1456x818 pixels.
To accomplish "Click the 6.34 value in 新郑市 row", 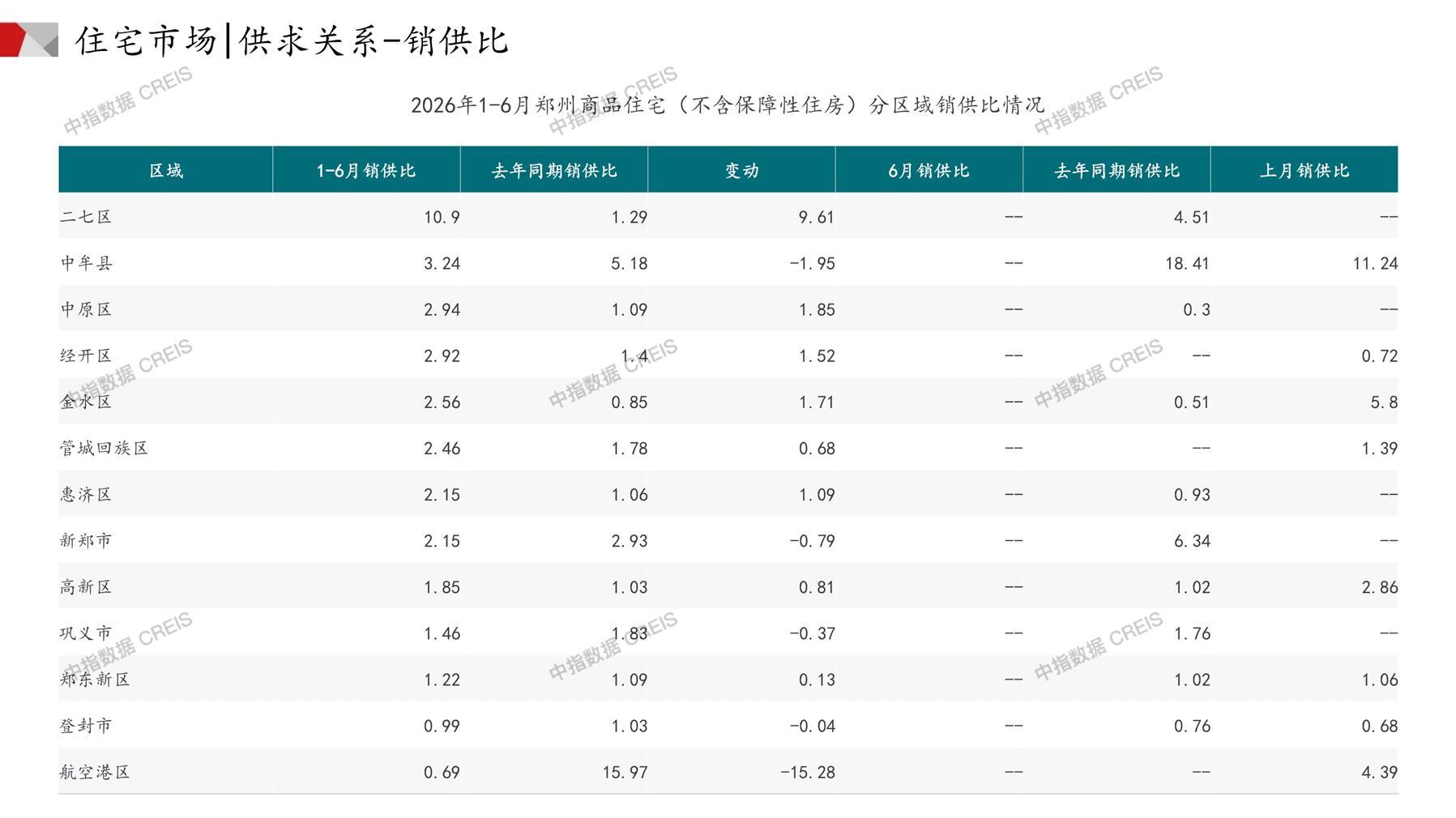I will [1192, 541].
